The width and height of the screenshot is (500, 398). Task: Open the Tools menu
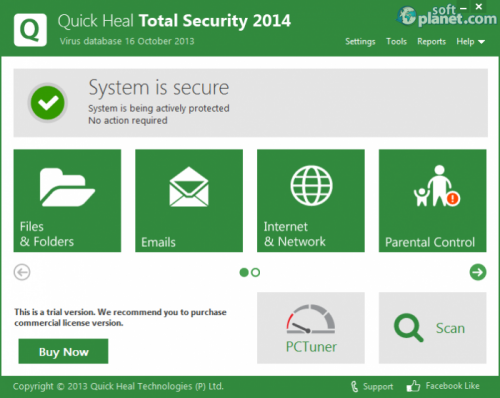[x=396, y=42]
